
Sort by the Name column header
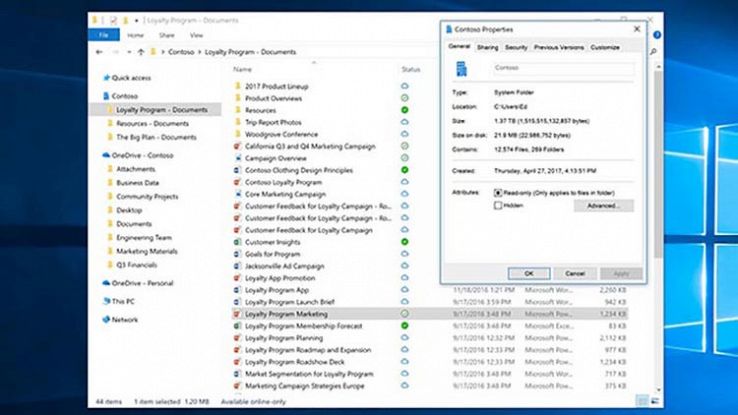point(243,69)
